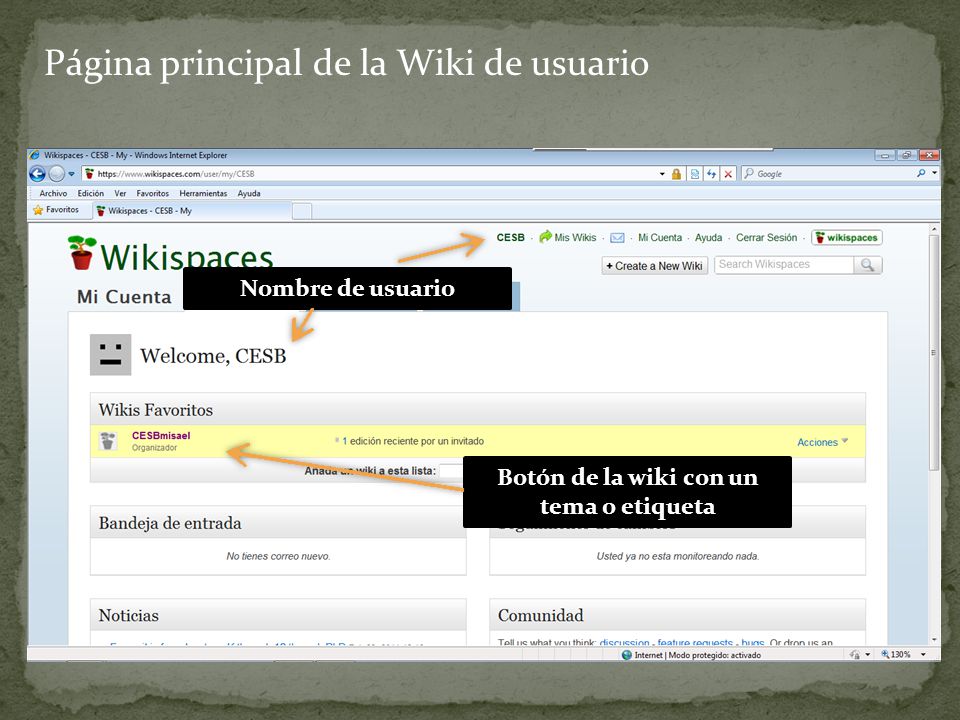Viewport: 960px width, 720px height.
Task: Click the scrollbar up arrow
Action: tap(934, 229)
